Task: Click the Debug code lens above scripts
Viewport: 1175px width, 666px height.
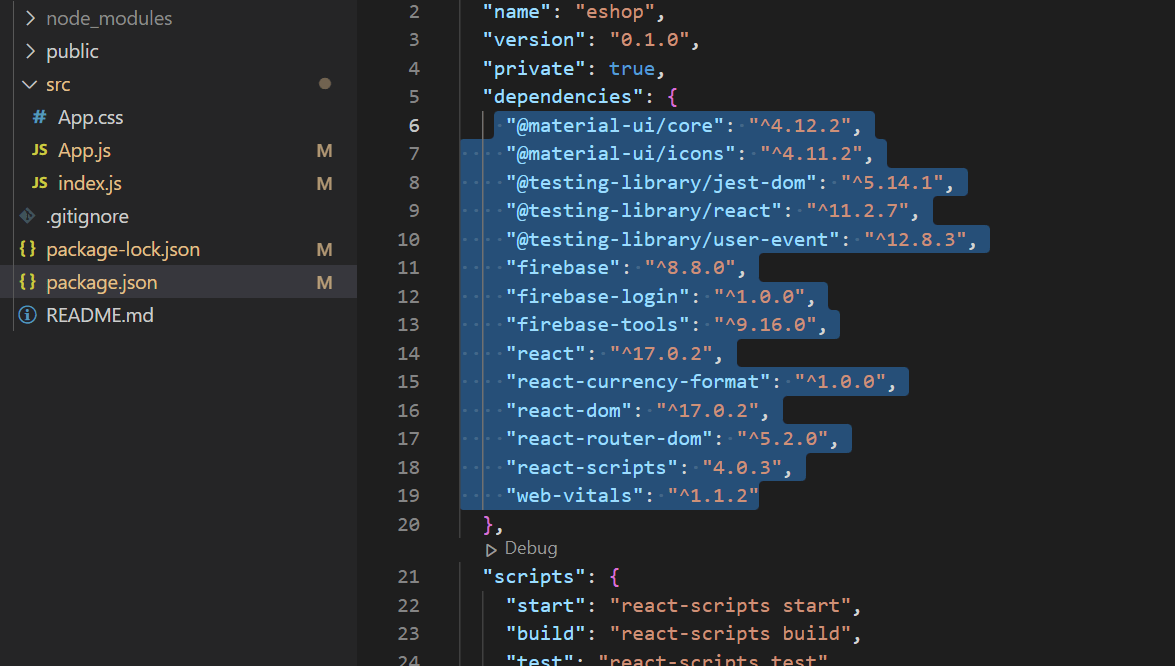Action: pos(531,548)
